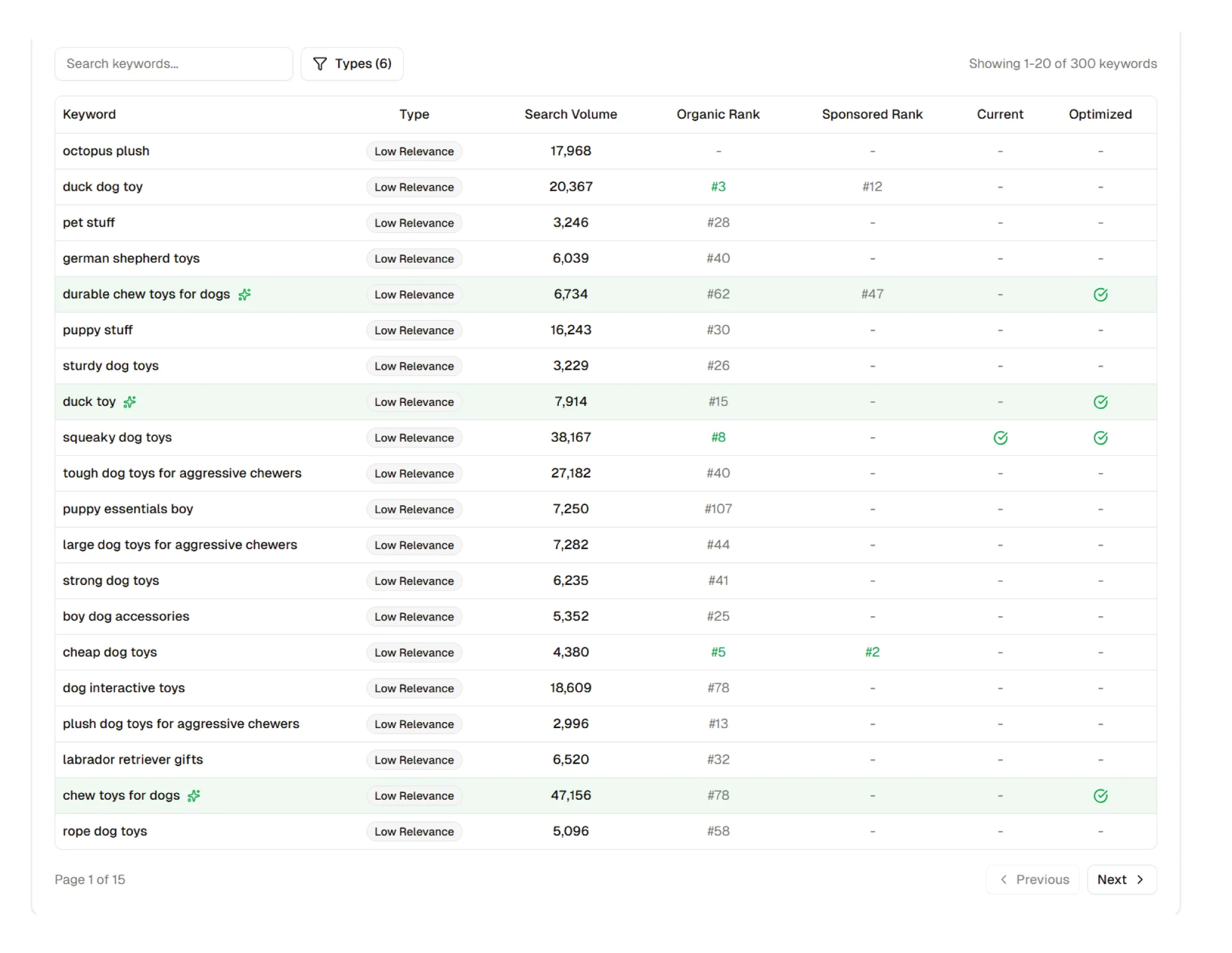1232x953 pixels.
Task: Sort by Search Volume column header
Action: pyautogui.click(x=570, y=114)
